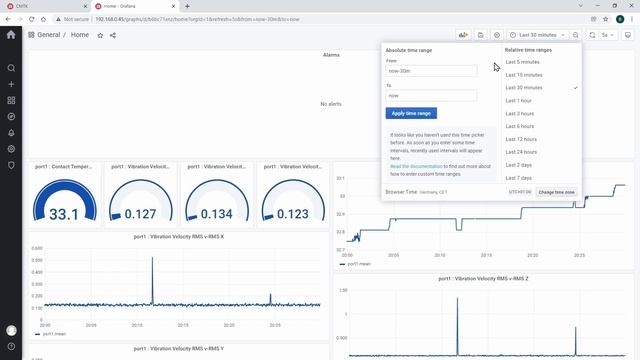The width and height of the screenshot is (640, 360).
Task: Open Vibration Velocity RMS v-RMS X title
Action: (179, 237)
